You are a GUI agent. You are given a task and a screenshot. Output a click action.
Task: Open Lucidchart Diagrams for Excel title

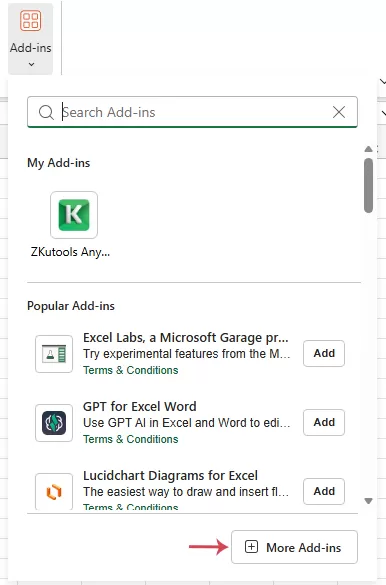(170, 476)
